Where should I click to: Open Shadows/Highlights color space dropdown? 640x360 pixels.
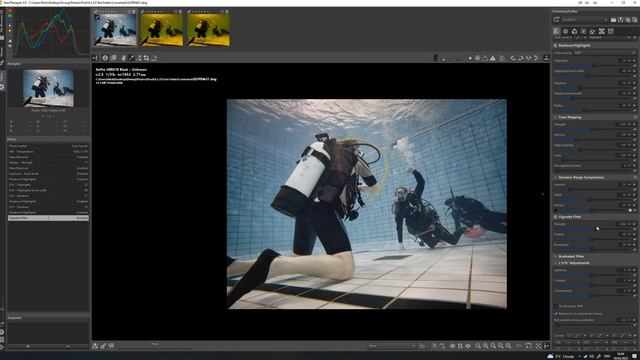(605, 53)
